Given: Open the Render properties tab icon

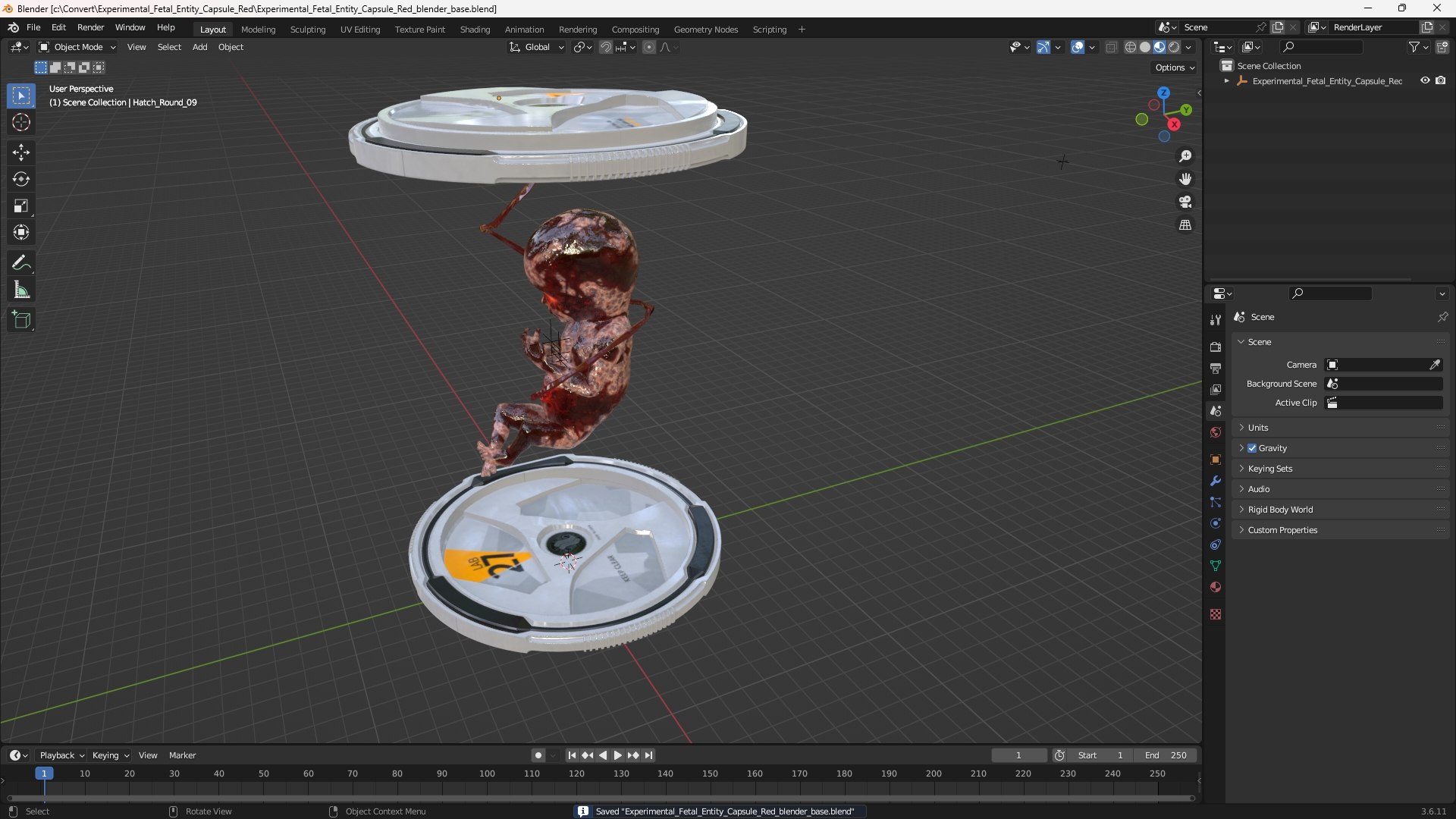Looking at the screenshot, I should point(1216,347).
